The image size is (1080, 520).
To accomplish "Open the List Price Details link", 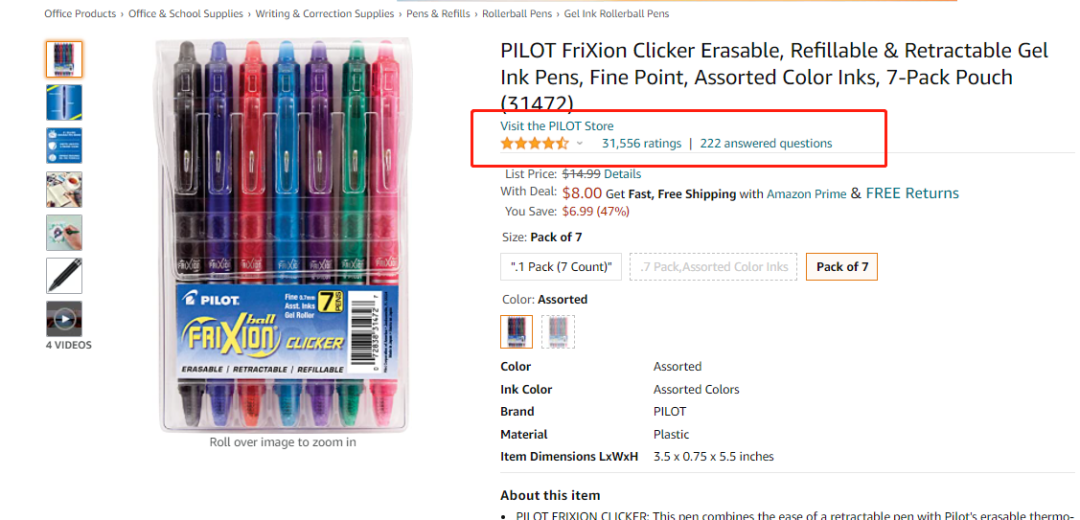I will (623, 174).
